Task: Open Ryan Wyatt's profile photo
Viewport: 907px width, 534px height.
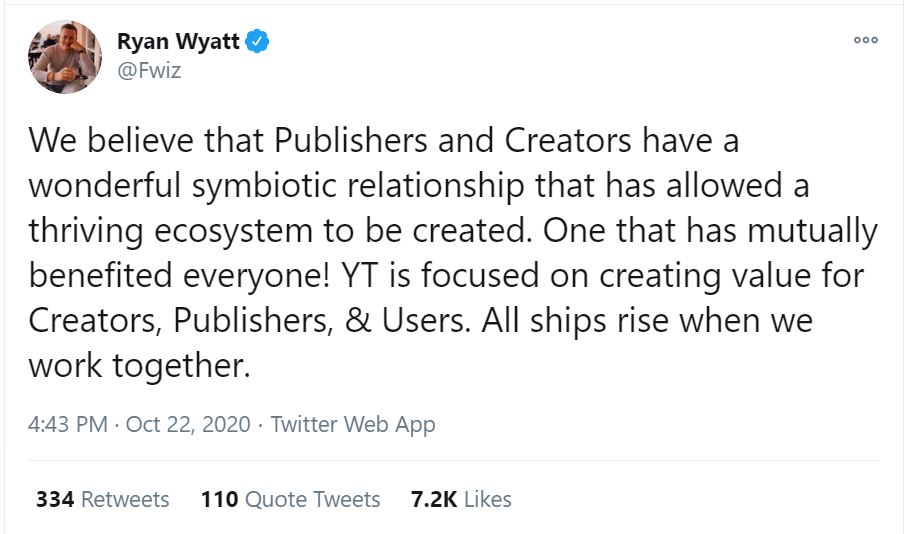Action: point(65,57)
